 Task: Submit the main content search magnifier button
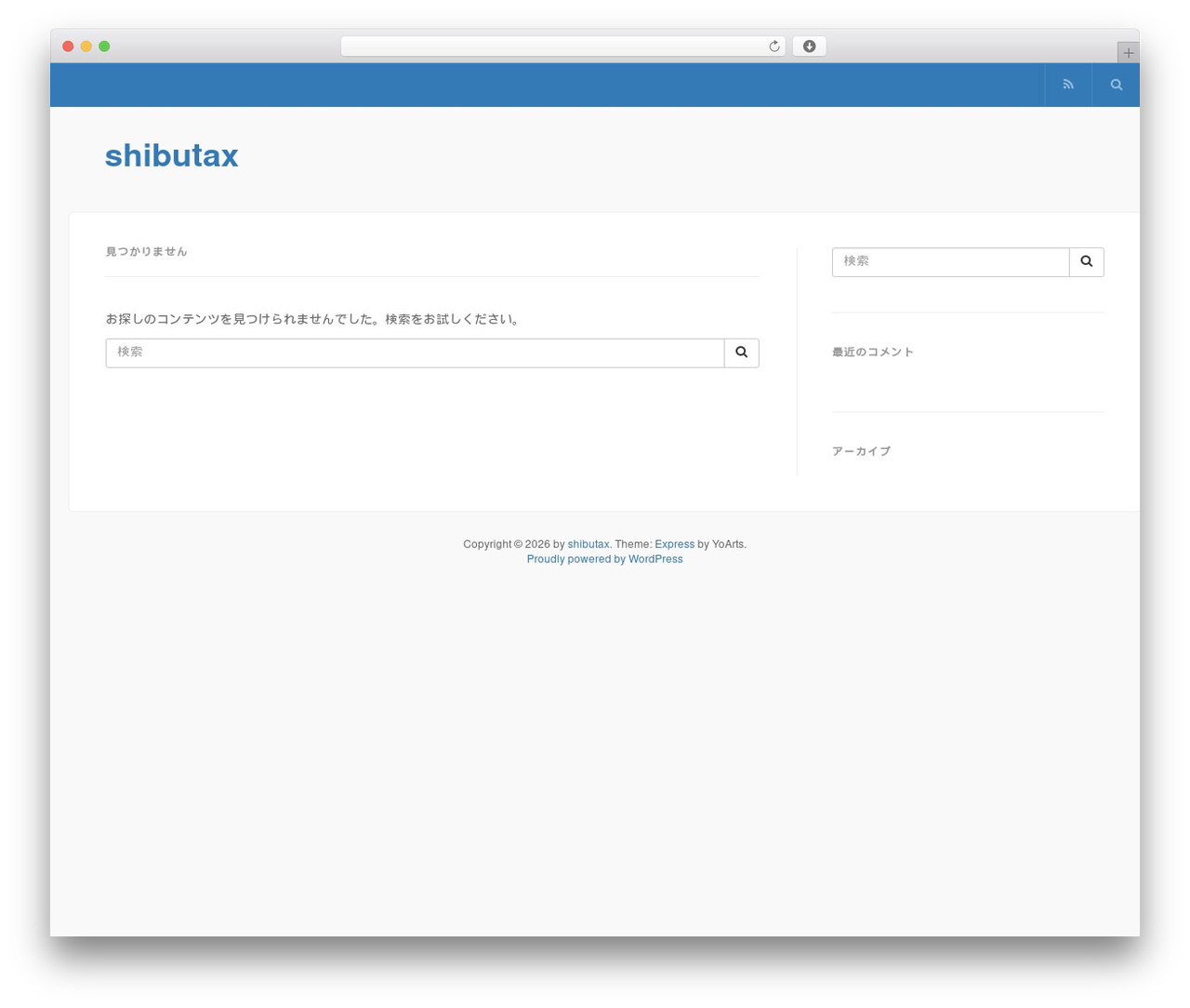coord(742,352)
